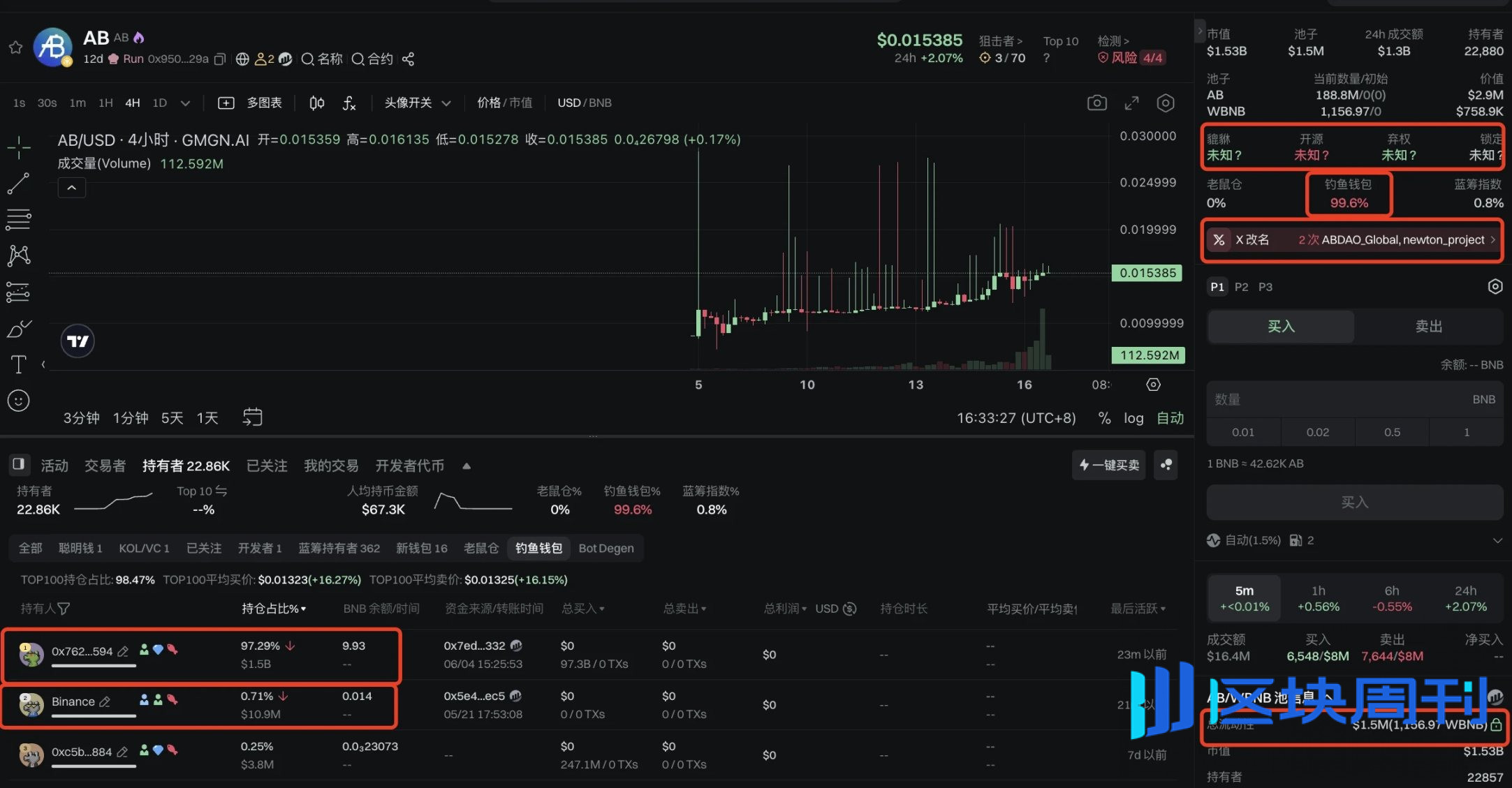Search token by name (名称)
The image size is (1512, 788).
click(322, 59)
